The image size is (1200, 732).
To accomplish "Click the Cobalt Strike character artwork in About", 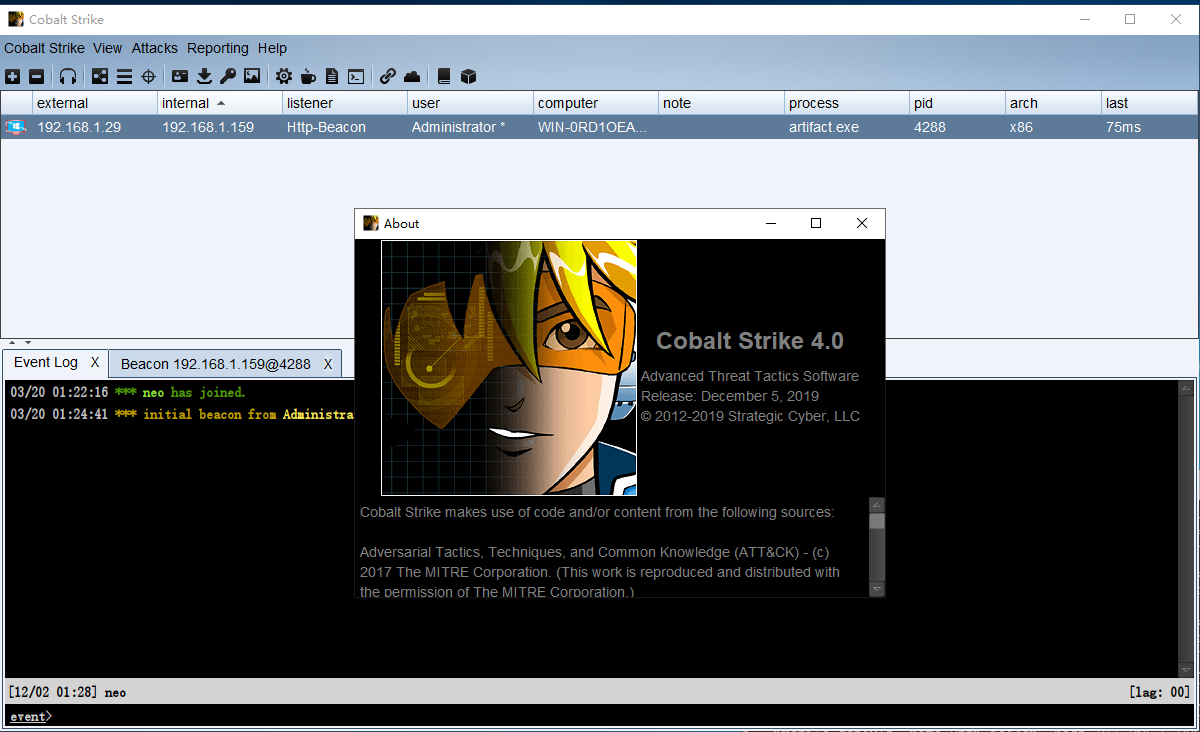I will [509, 368].
